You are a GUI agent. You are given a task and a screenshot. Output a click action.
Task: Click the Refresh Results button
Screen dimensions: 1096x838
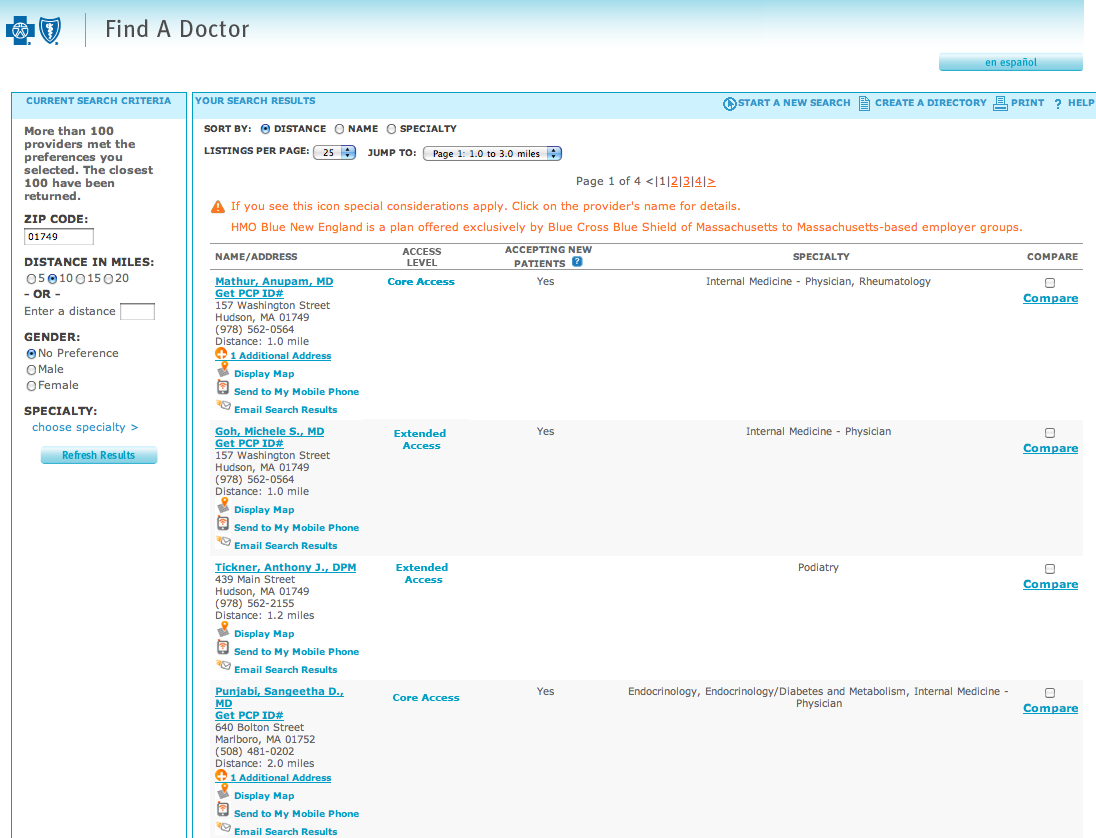[x=99, y=456]
